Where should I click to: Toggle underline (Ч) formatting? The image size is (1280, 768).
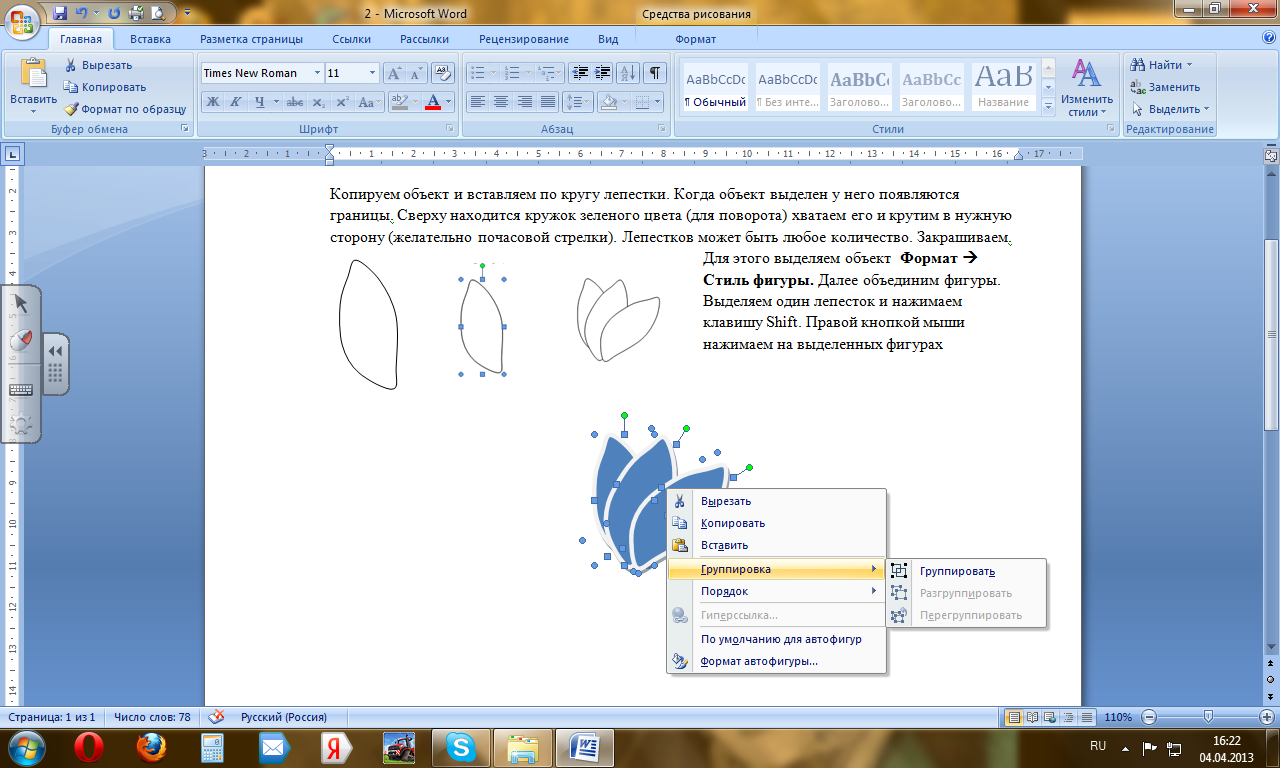(x=260, y=102)
